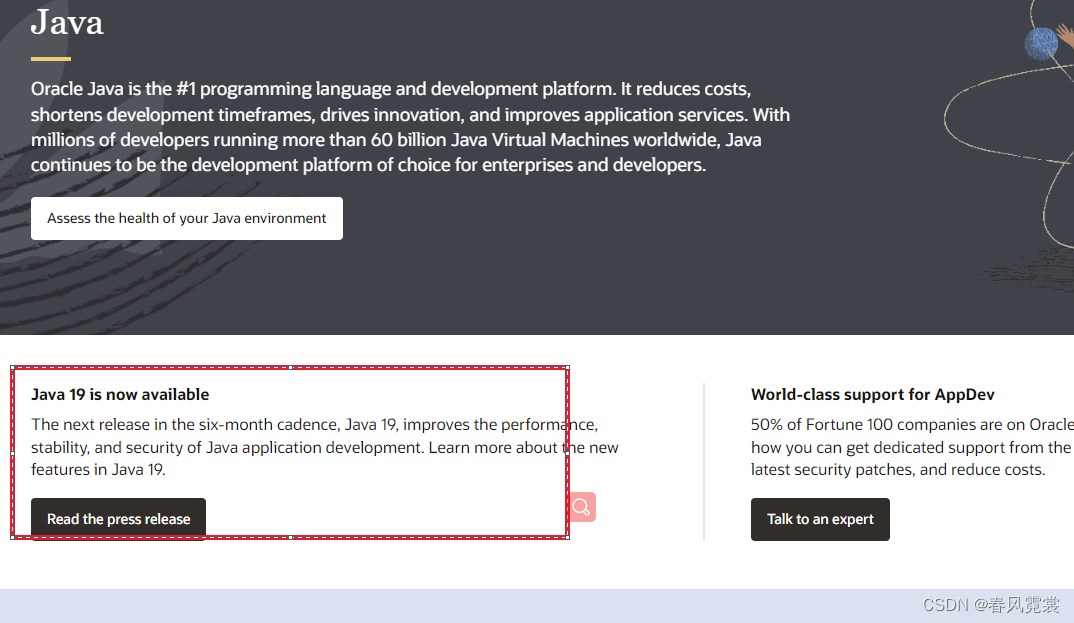The width and height of the screenshot is (1074, 623).
Task: Click text 'latest security patches, and reduce costs.'
Action: tap(898, 470)
